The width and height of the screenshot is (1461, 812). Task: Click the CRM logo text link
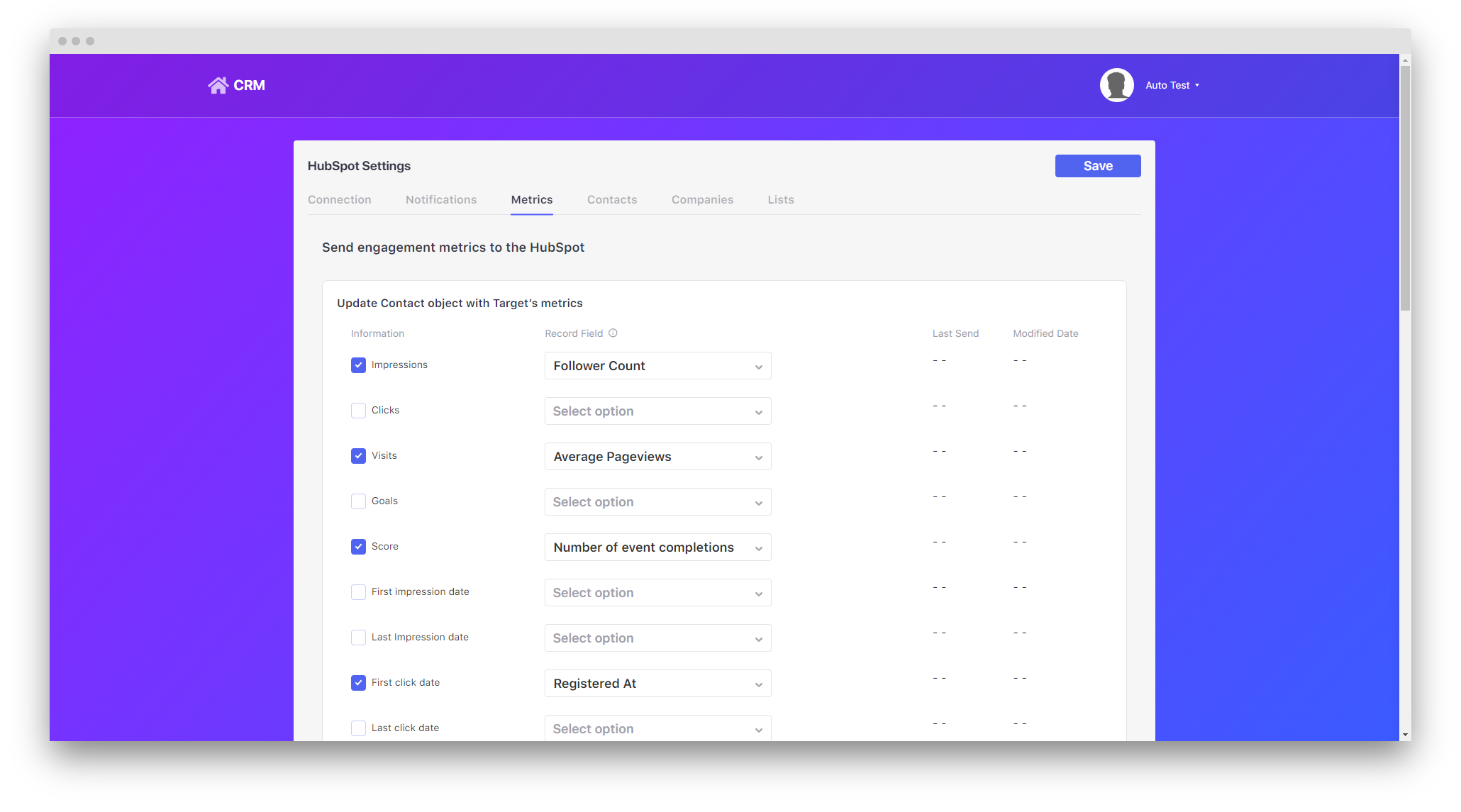[x=249, y=85]
